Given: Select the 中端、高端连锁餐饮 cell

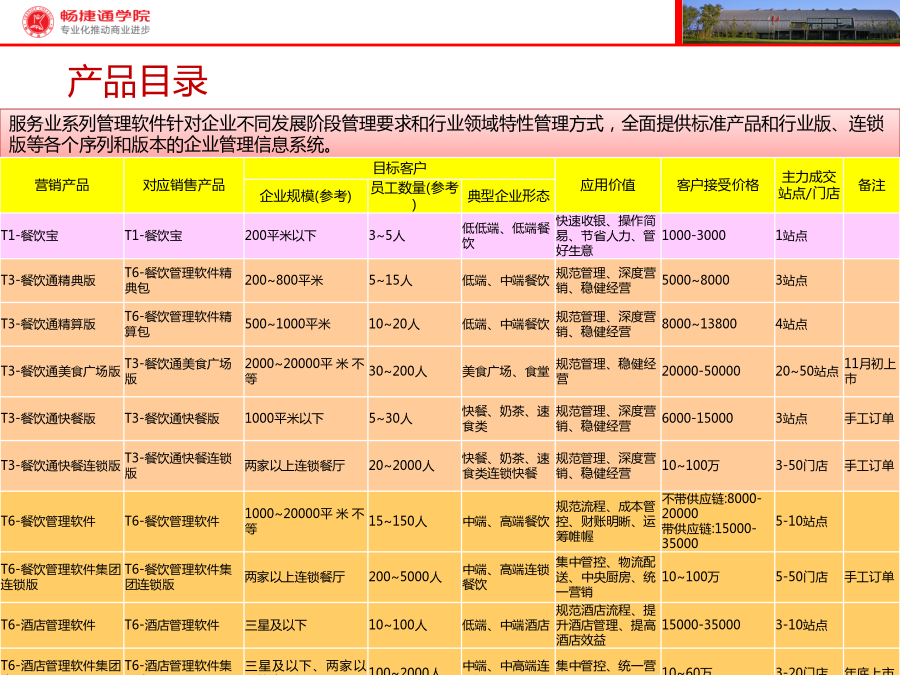Looking at the screenshot, I should pos(508,577).
